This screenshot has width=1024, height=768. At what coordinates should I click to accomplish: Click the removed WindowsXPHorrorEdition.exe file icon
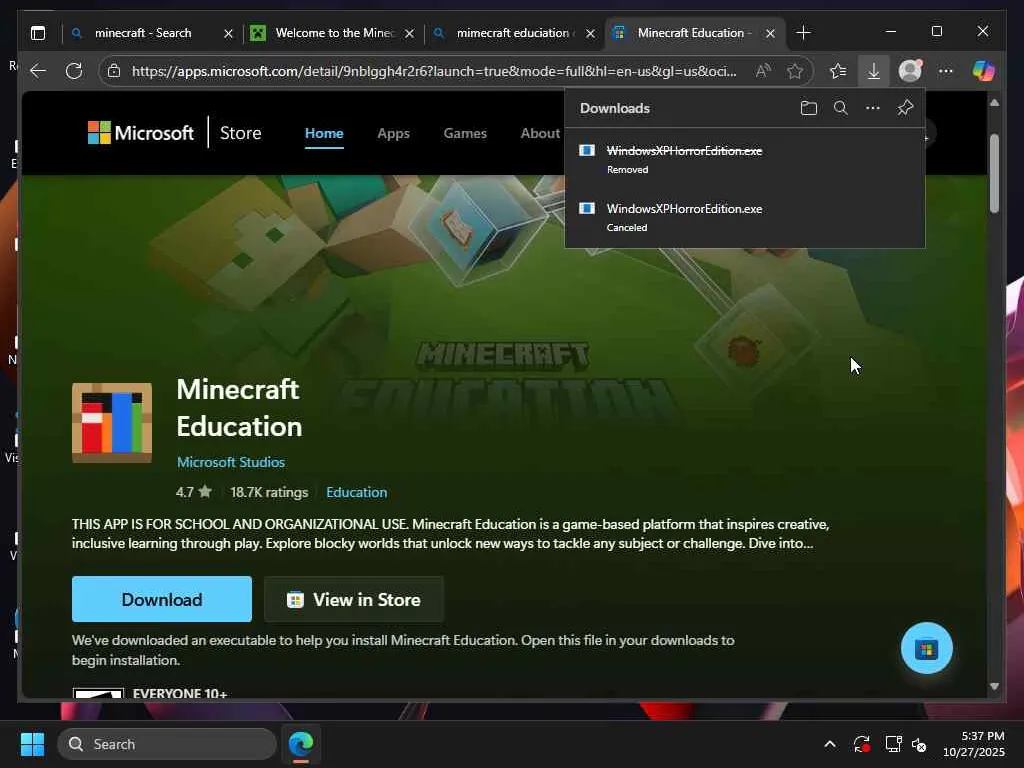coord(586,151)
